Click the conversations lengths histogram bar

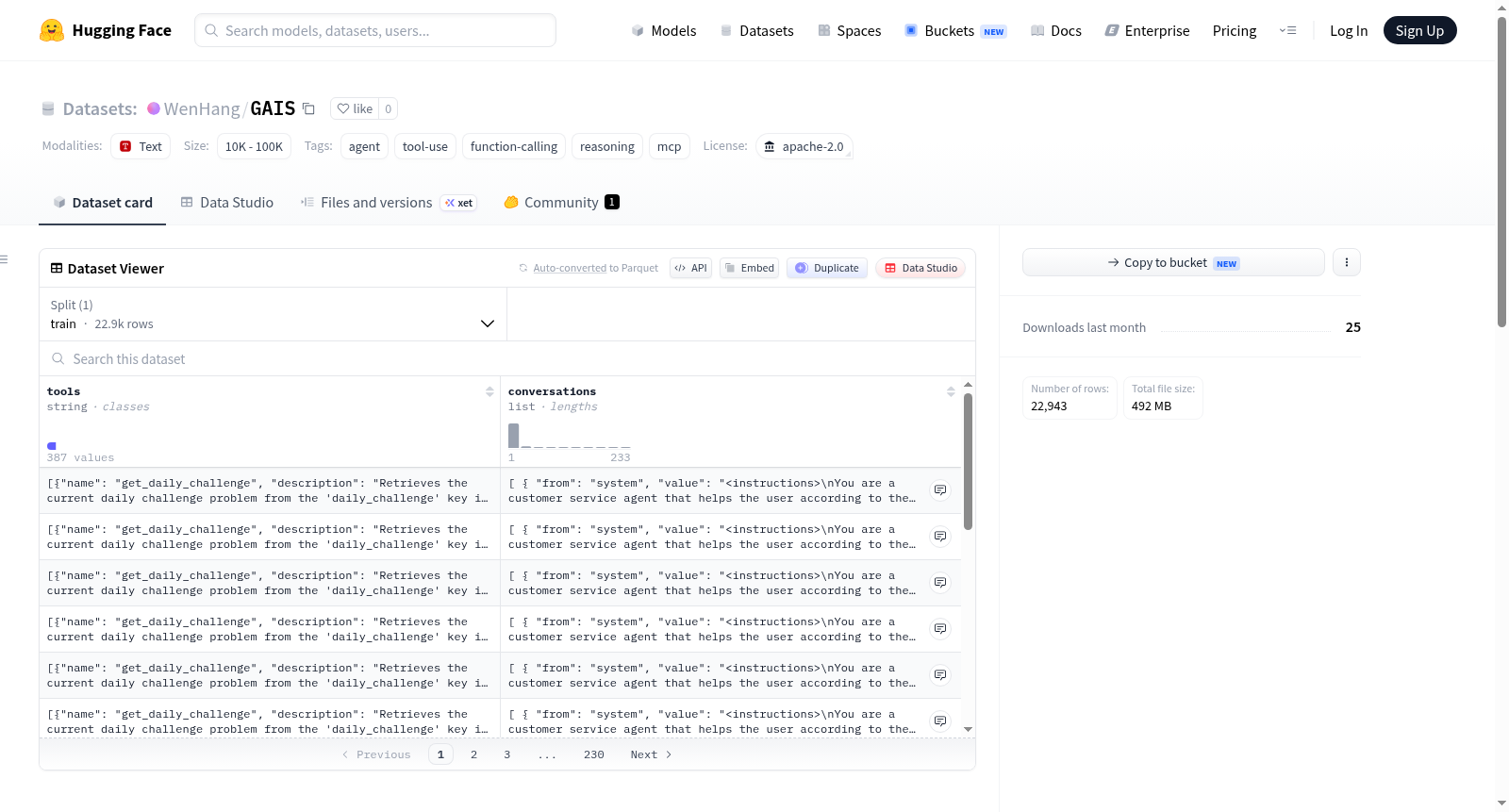tap(513, 436)
